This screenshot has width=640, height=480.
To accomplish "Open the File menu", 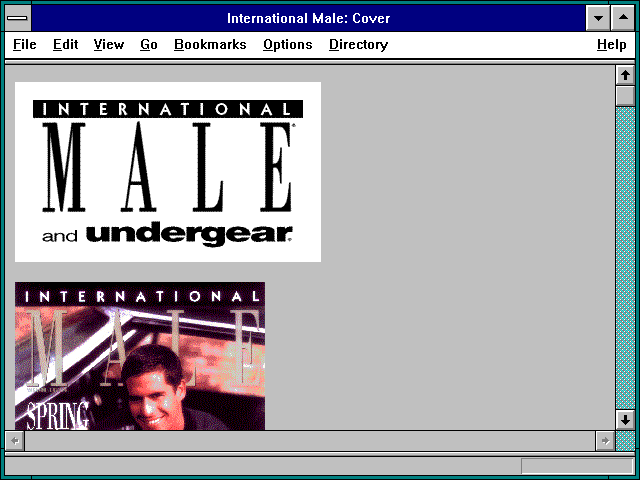I will (24, 44).
